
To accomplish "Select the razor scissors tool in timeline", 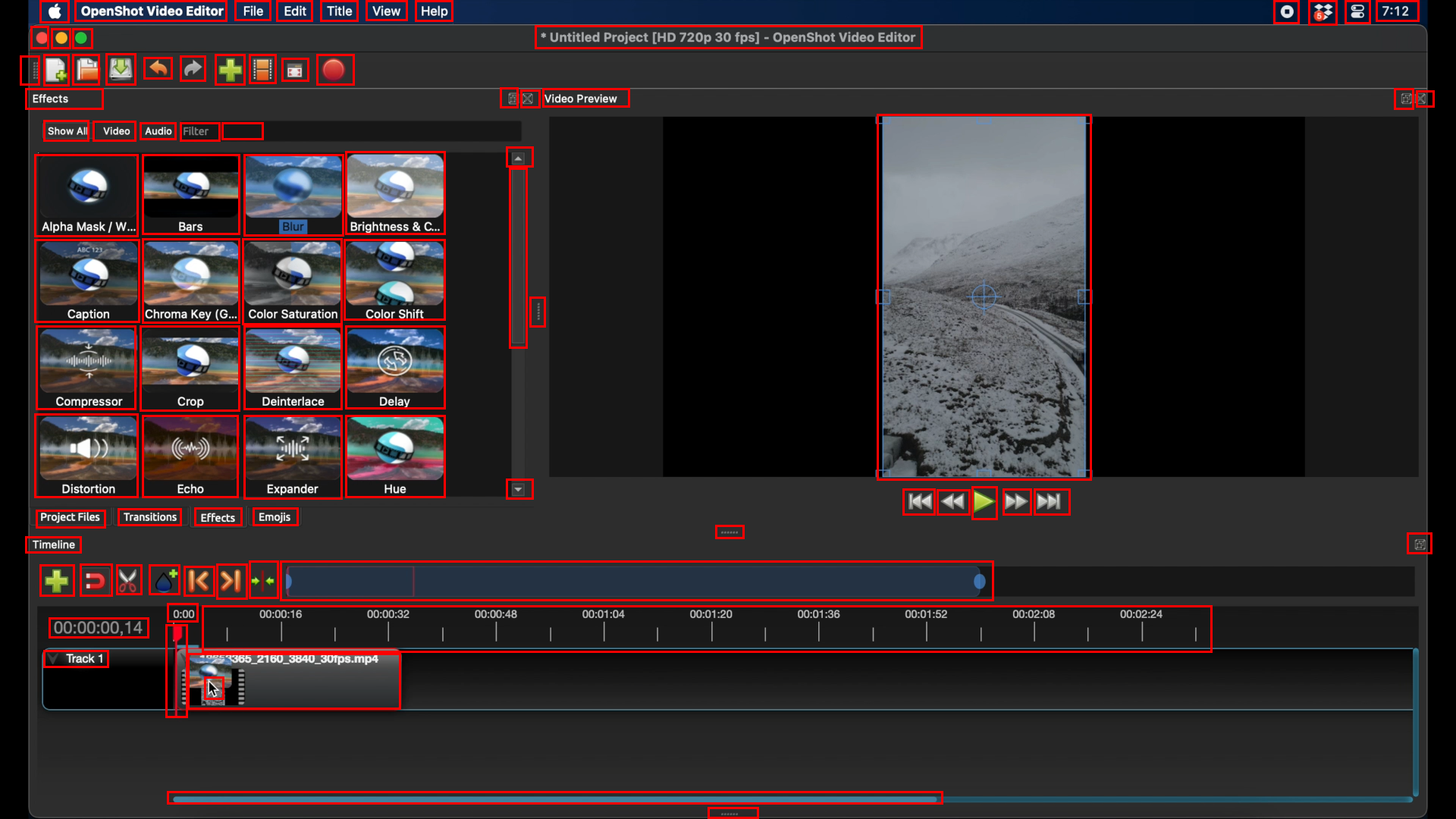I will coord(129,582).
